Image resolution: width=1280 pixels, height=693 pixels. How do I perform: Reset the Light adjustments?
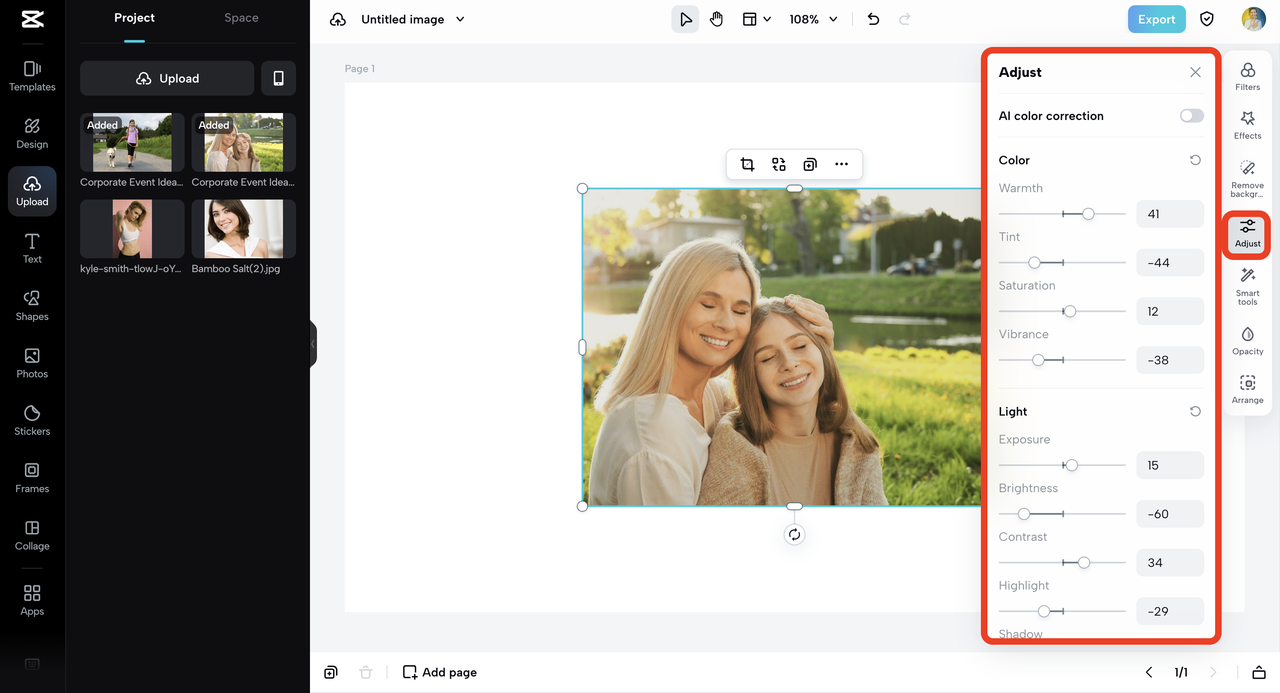pos(1195,411)
